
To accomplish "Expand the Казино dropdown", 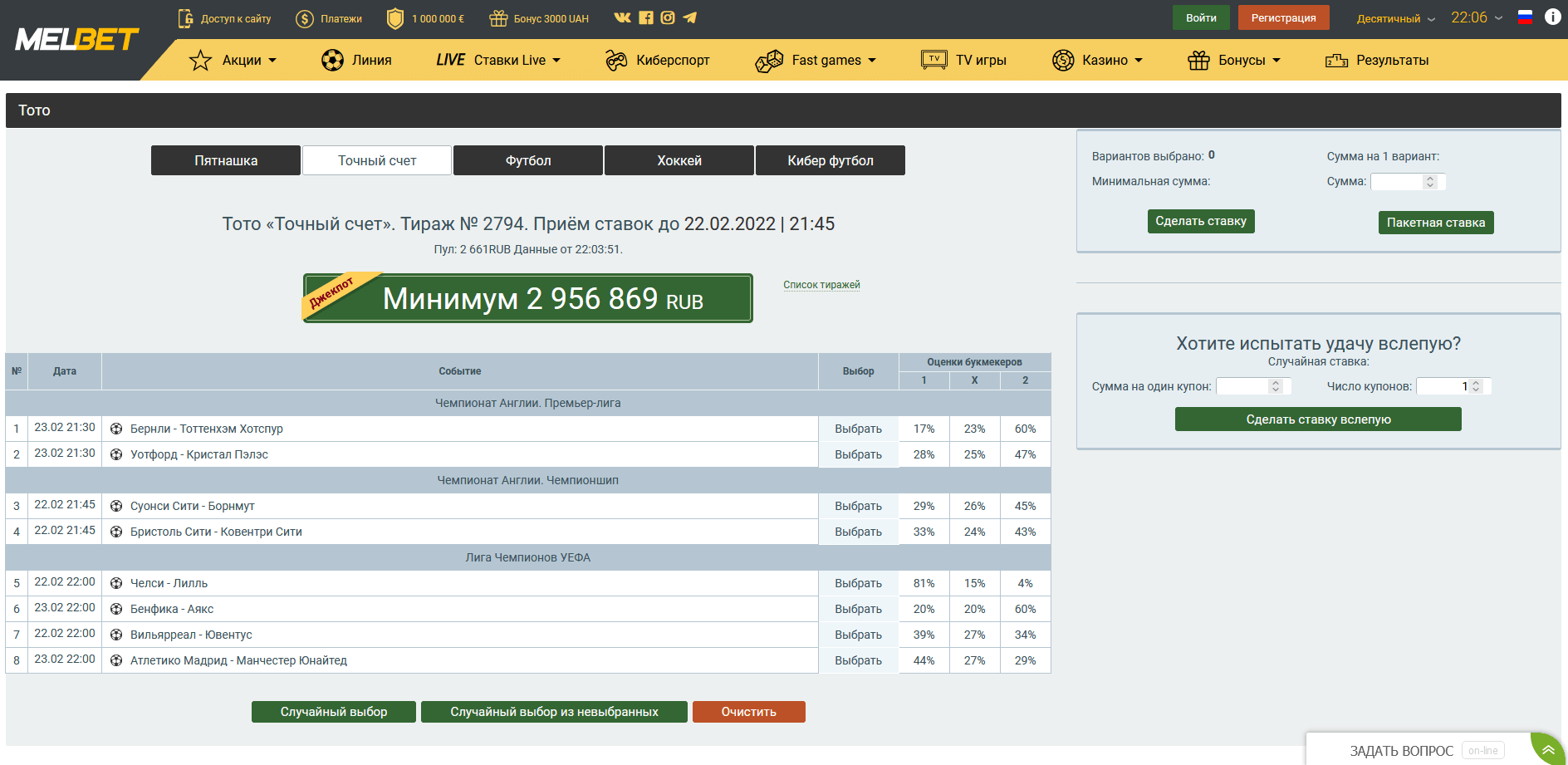I will [1139, 61].
